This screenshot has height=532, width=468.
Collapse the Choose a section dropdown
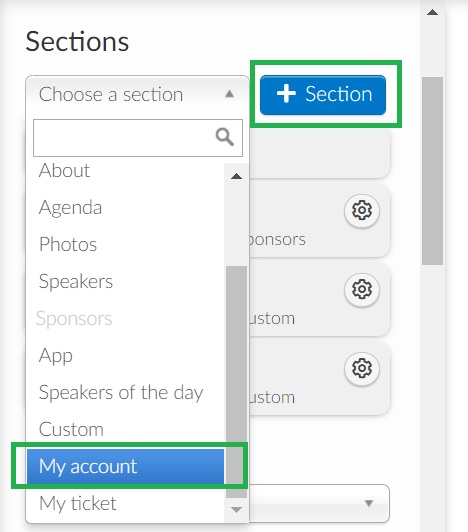[x=229, y=94]
